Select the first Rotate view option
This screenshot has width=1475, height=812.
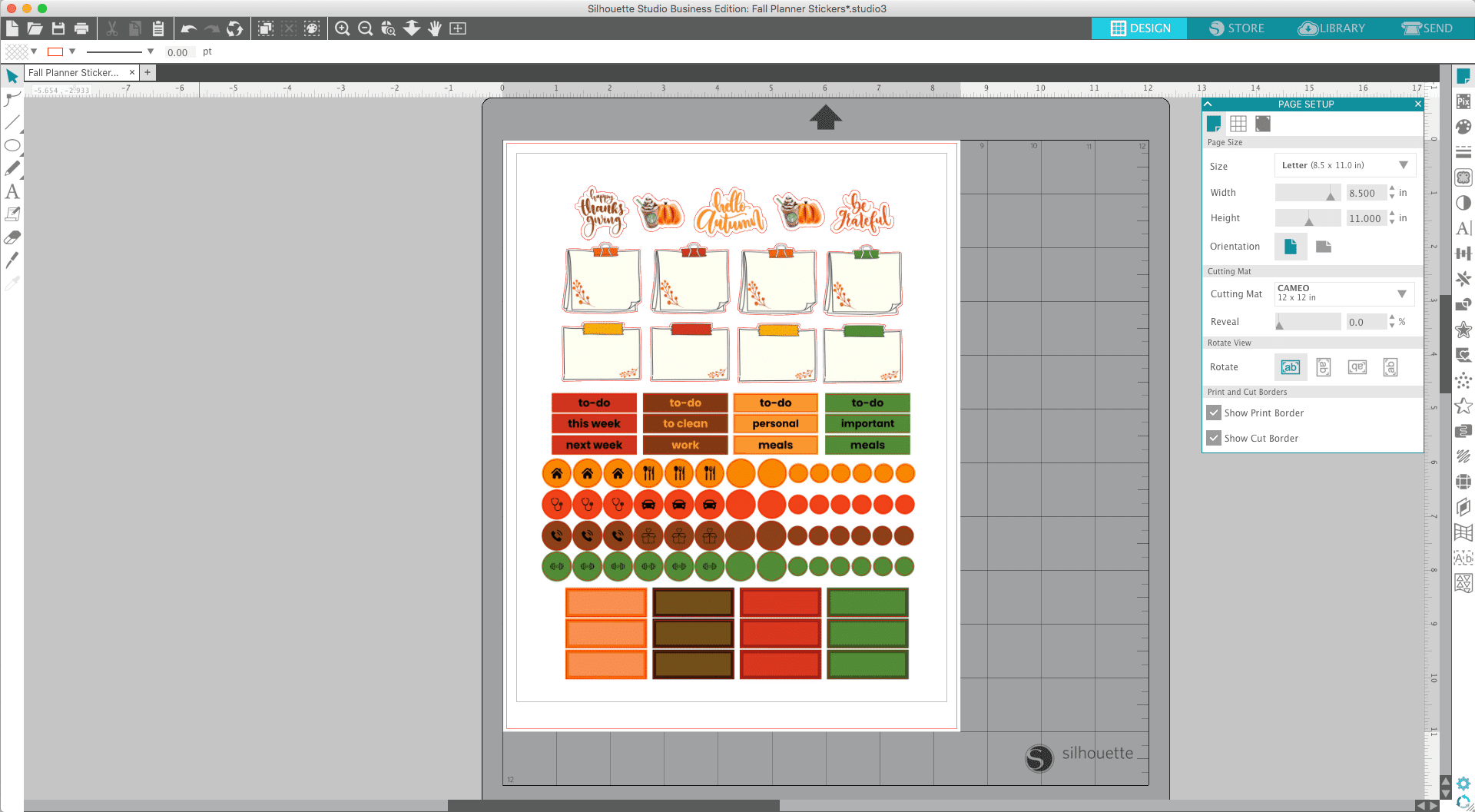click(x=1290, y=367)
